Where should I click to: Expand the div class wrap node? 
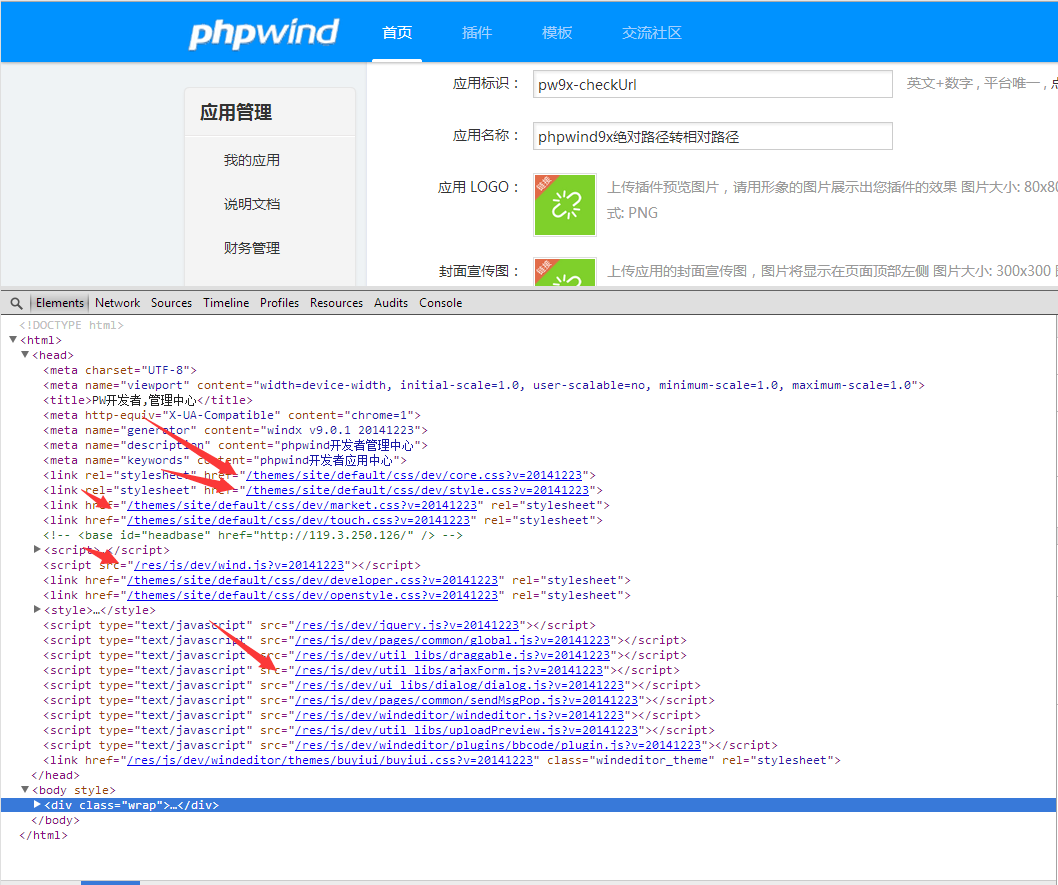coord(37,804)
